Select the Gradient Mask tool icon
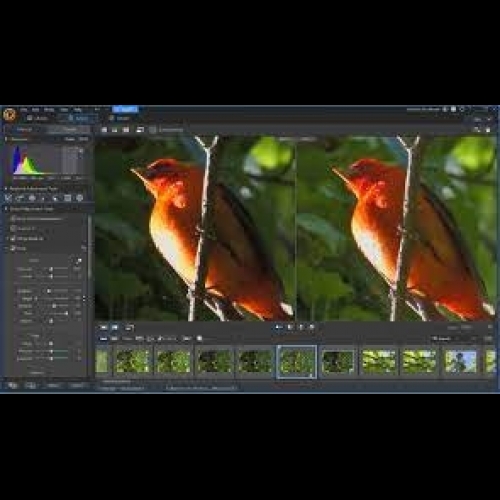Viewport: 500px width, 500px height. coord(55,198)
